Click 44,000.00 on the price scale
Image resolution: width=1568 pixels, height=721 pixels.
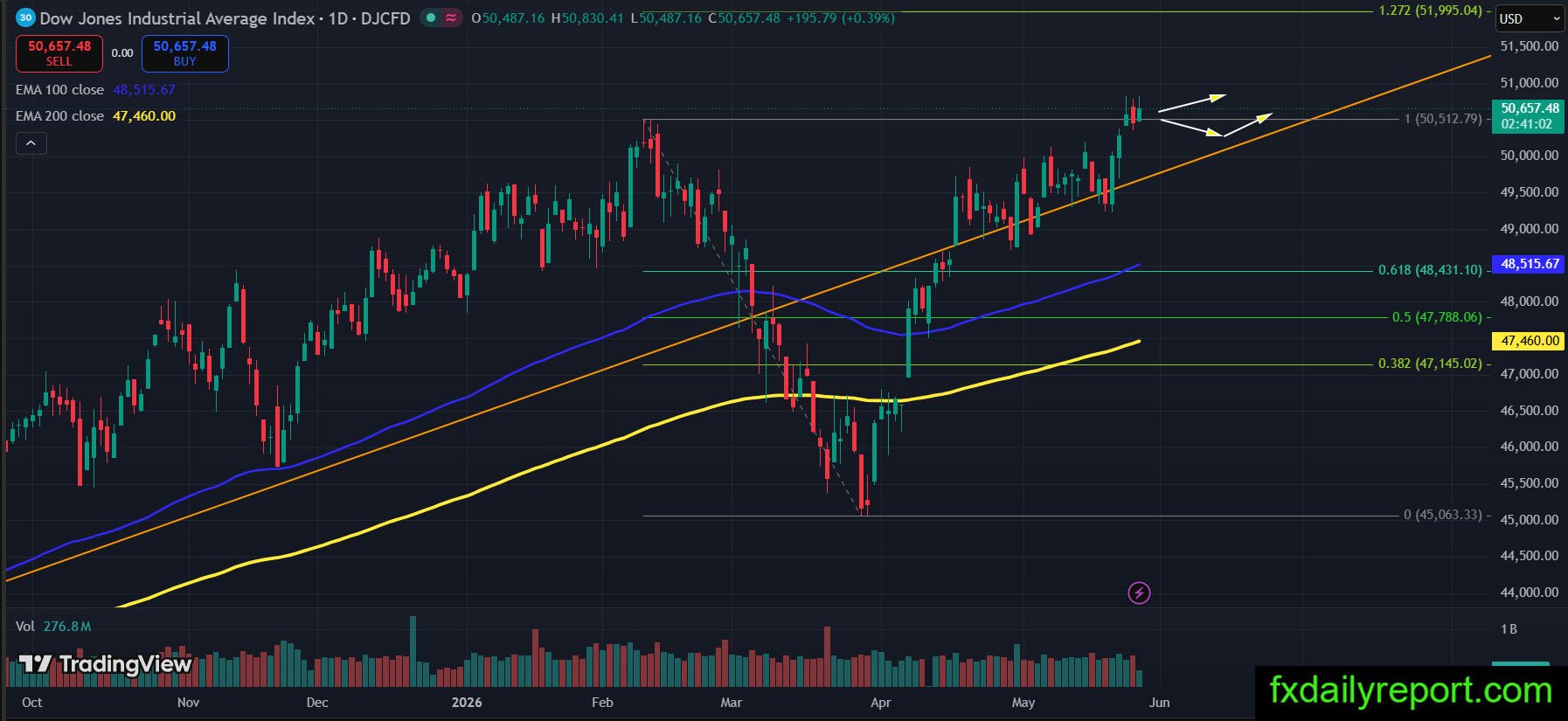click(1530, 593)
